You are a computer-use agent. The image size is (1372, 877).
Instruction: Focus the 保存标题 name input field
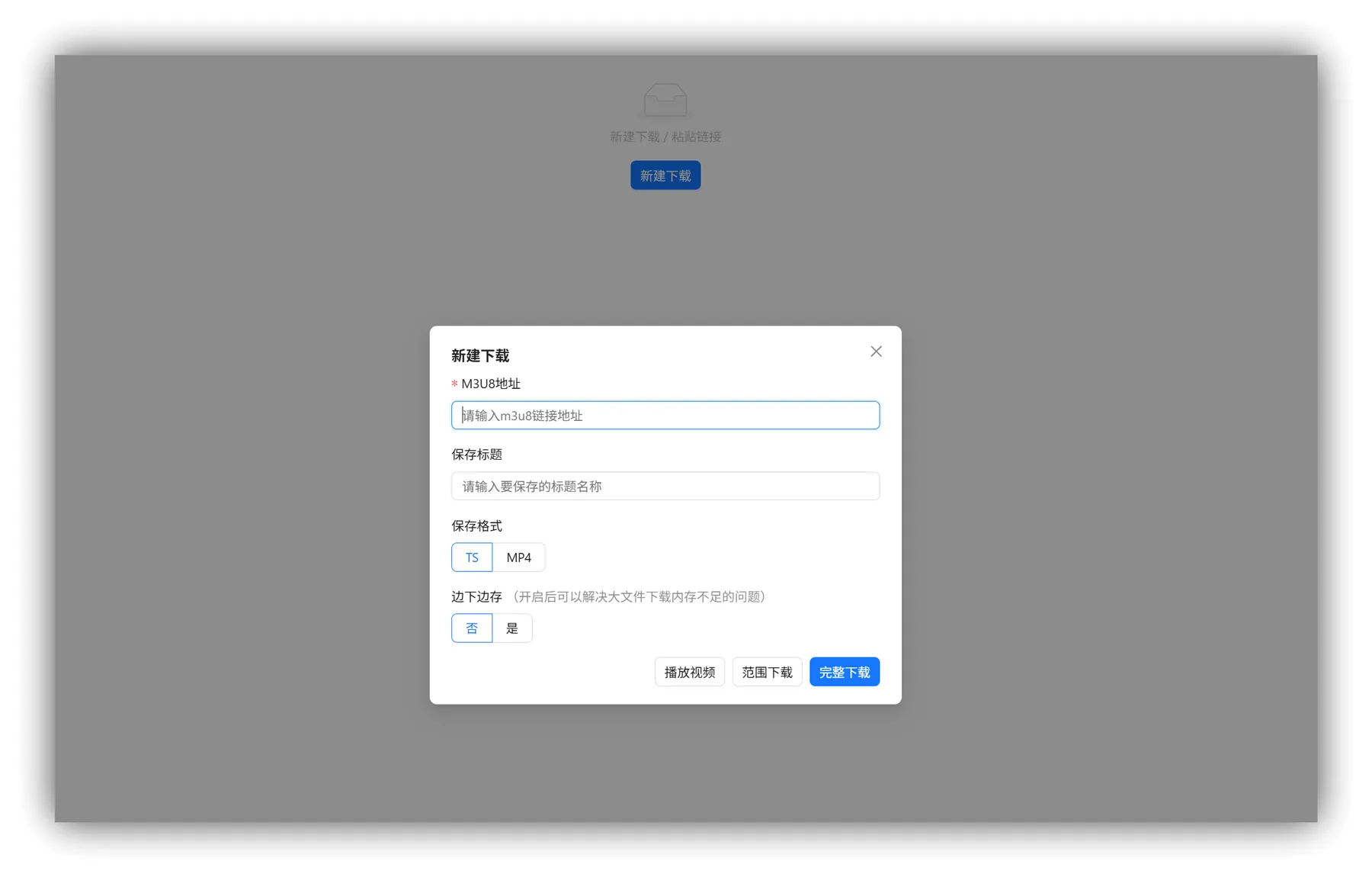point(665,487)
